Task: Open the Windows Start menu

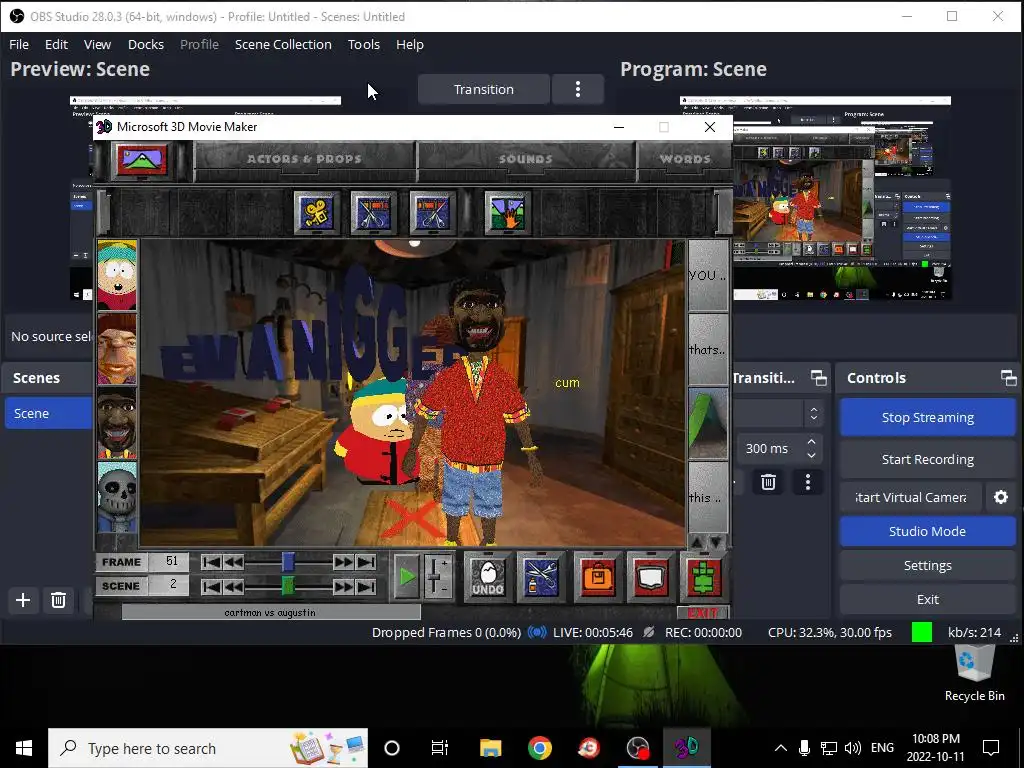Action: pos(24,748)
